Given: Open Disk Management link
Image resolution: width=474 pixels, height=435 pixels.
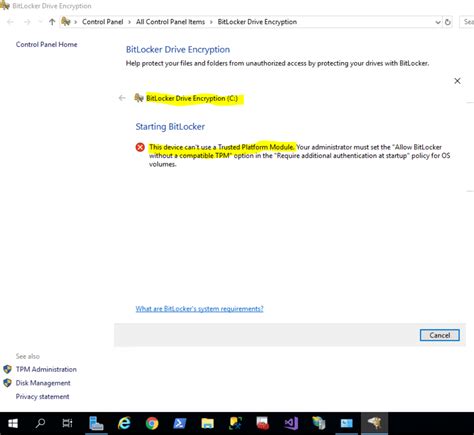Looking at the screenshot, I should [43, 383].
